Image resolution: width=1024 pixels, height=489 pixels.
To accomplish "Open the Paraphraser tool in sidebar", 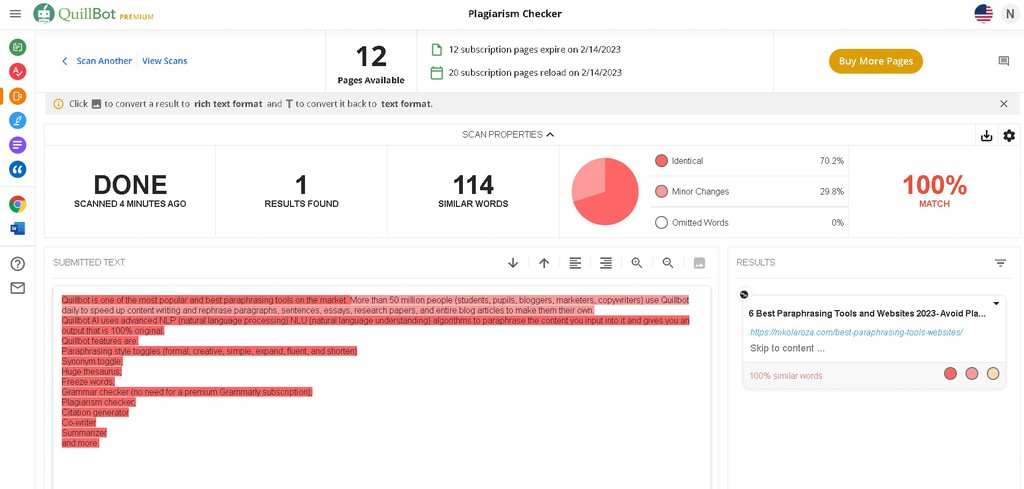I will [x=18, y=47].
